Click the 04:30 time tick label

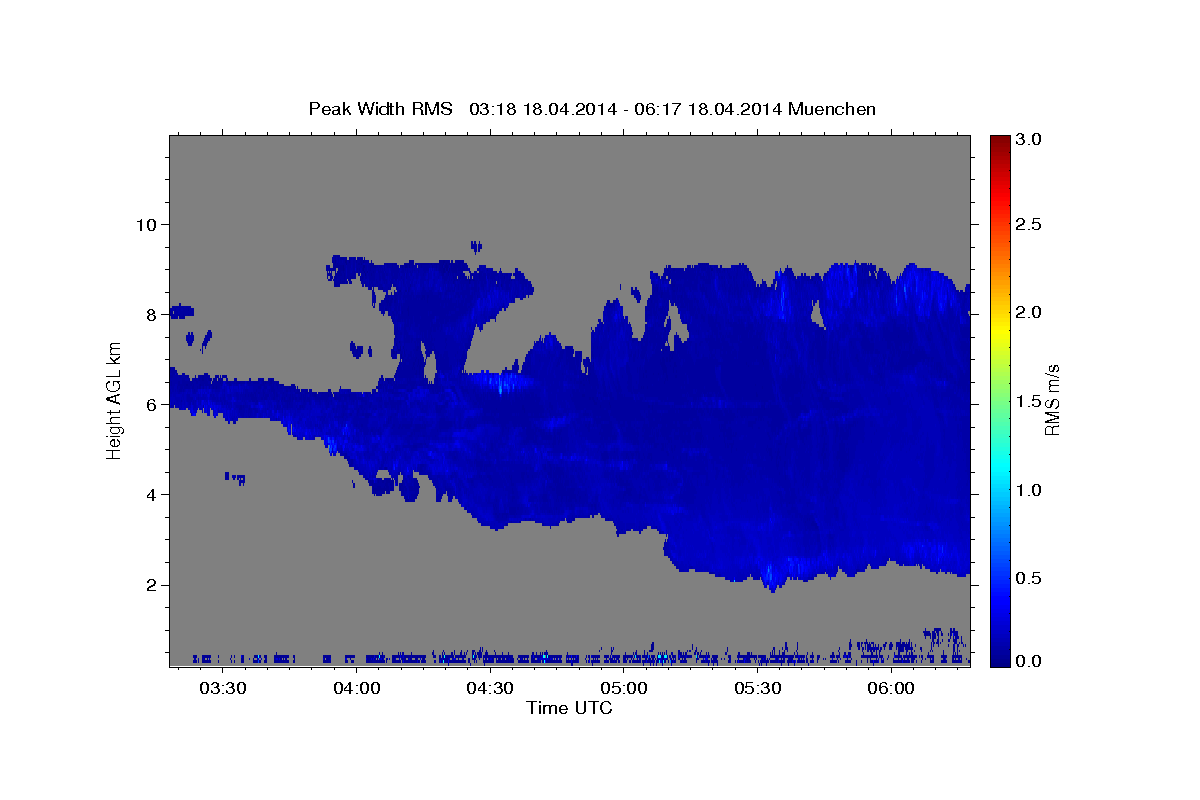(x=490, y=689)
